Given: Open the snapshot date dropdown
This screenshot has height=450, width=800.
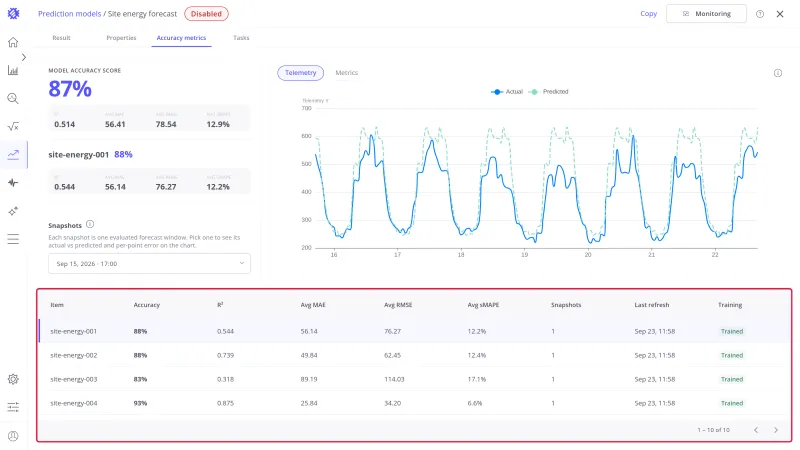Looking at the screenshot, I should (x=149, y=264).
